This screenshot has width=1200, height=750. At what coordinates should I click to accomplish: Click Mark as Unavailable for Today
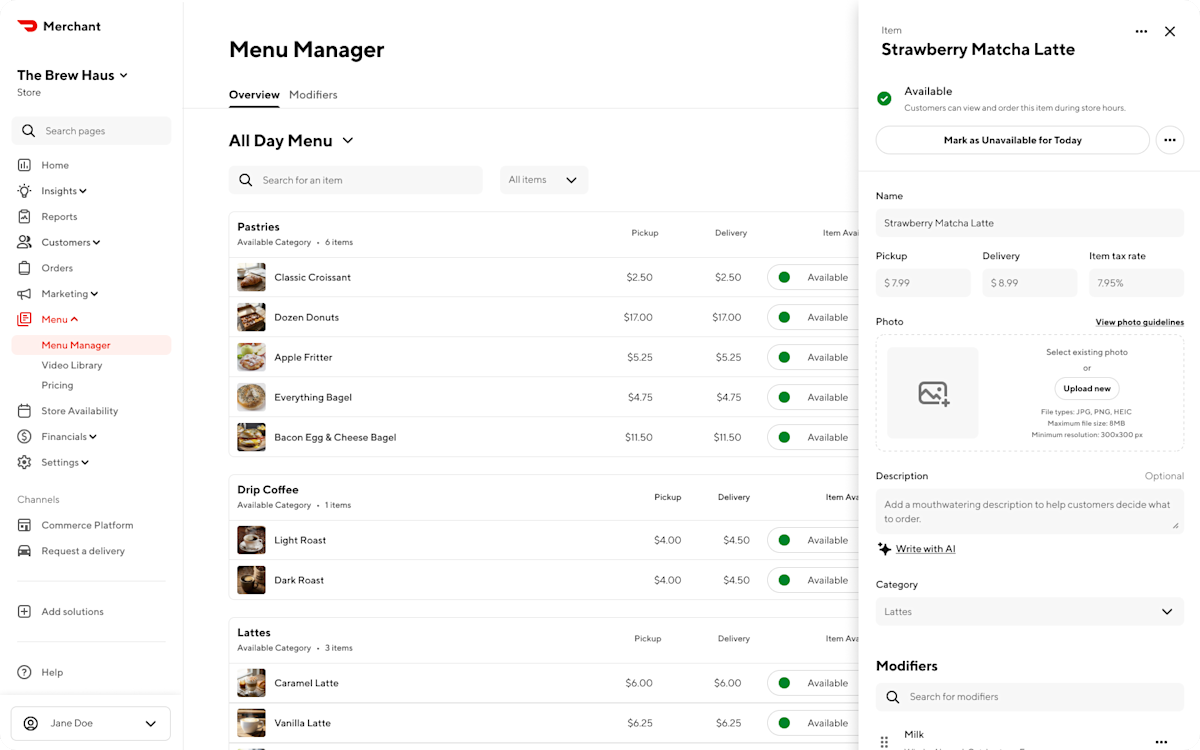(x=1011, y=140)
